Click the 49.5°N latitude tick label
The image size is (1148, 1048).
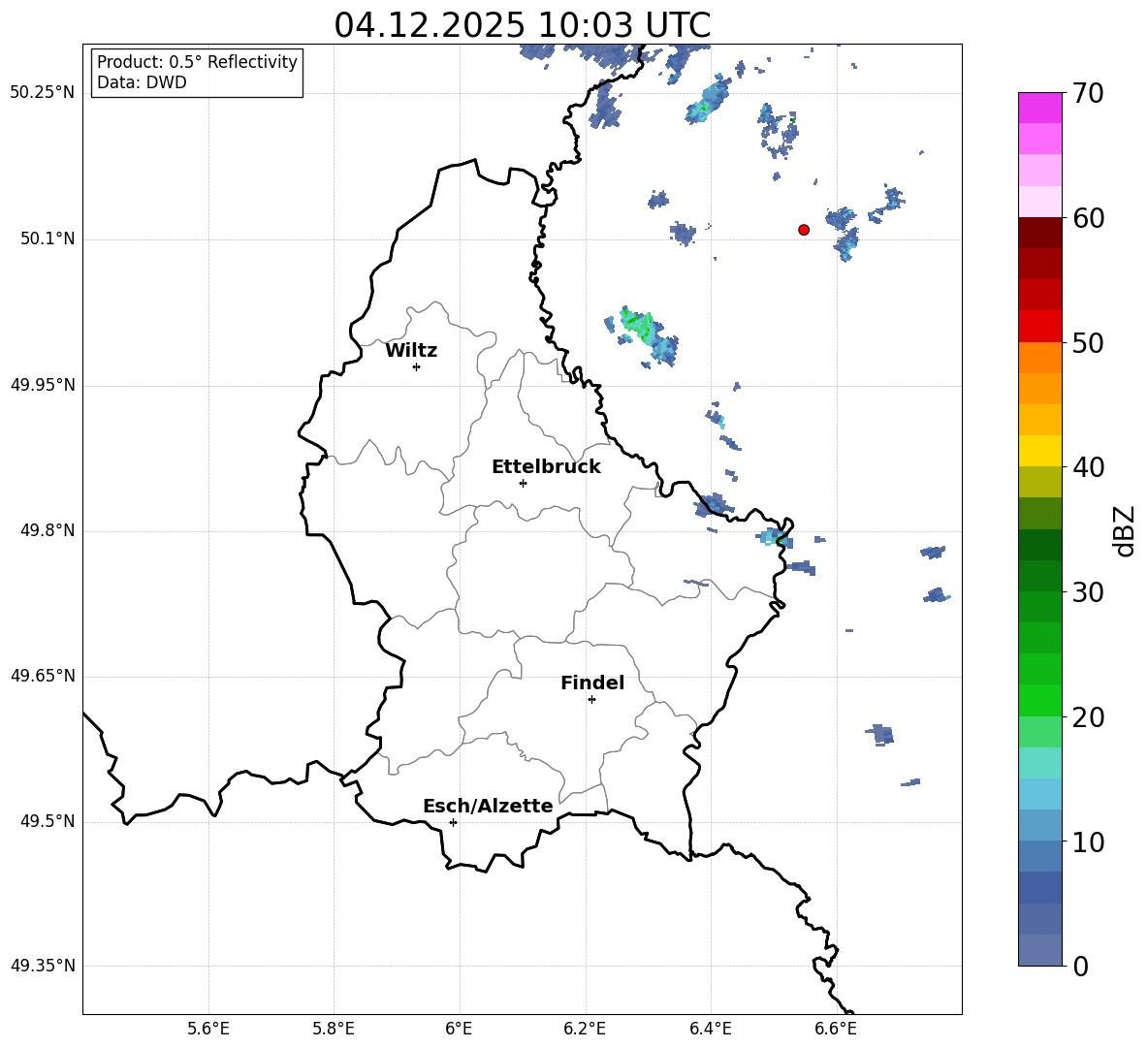point(48,821)
